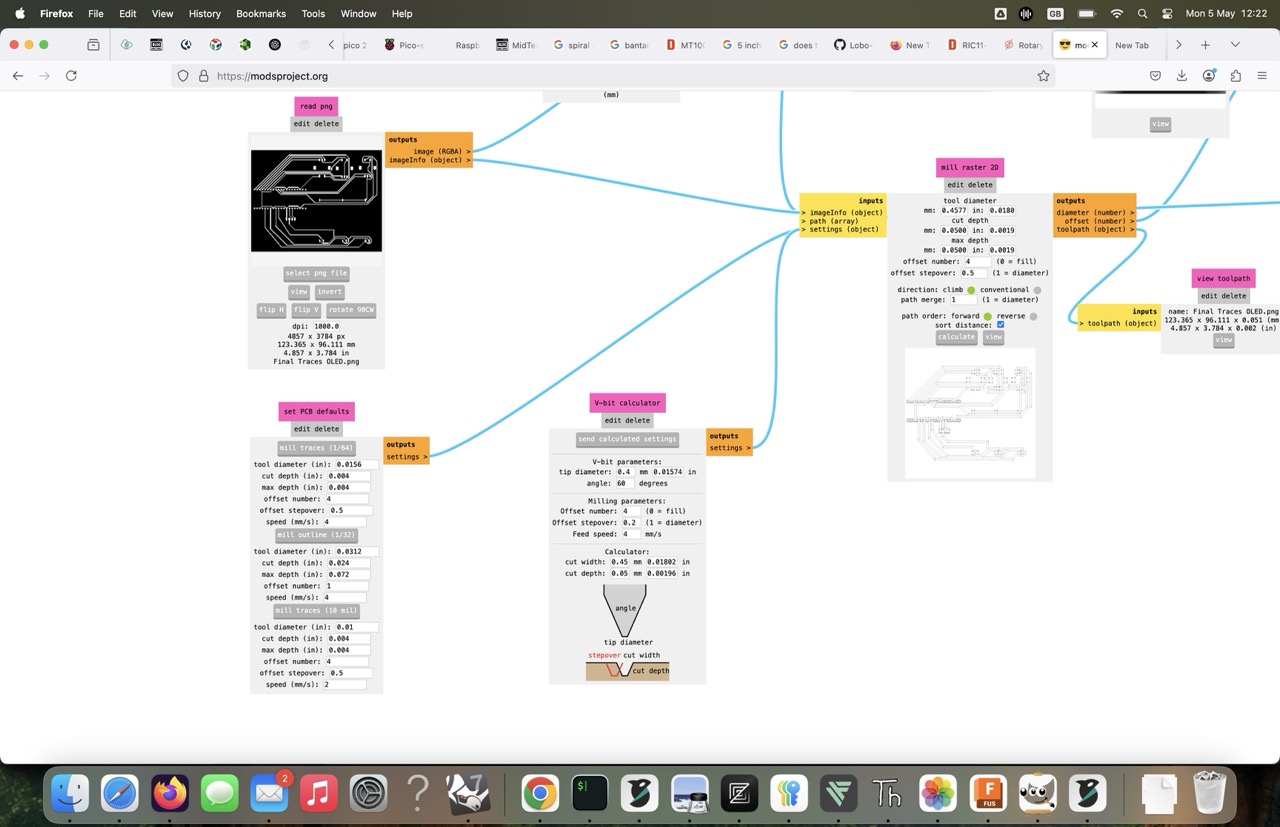Click send calculated settings button
The height and width of the screenshot is (827, 1280).
(627, 439)
